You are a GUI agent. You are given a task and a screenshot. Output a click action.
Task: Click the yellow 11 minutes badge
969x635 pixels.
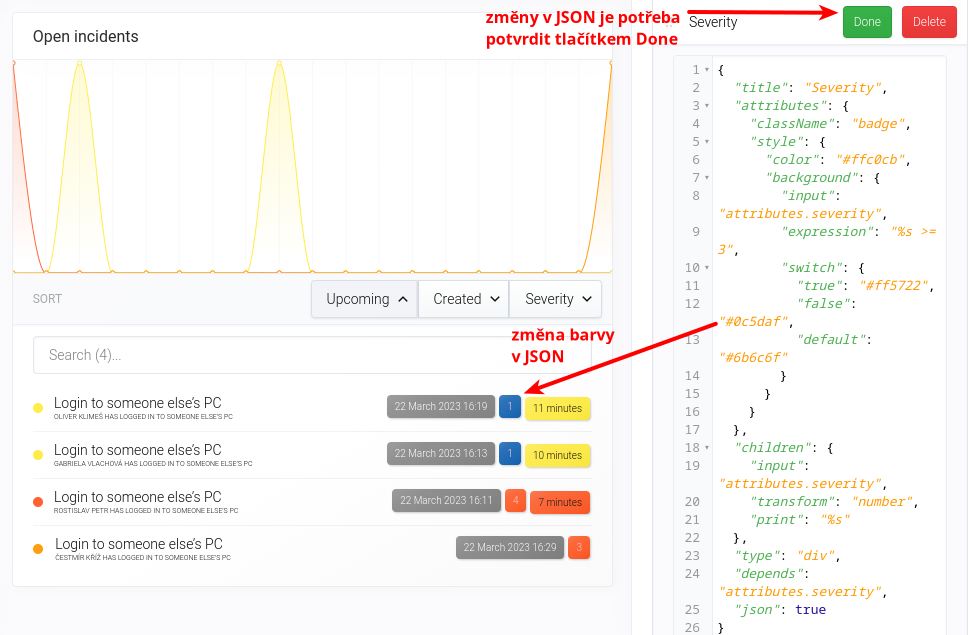tap(557, 408)
